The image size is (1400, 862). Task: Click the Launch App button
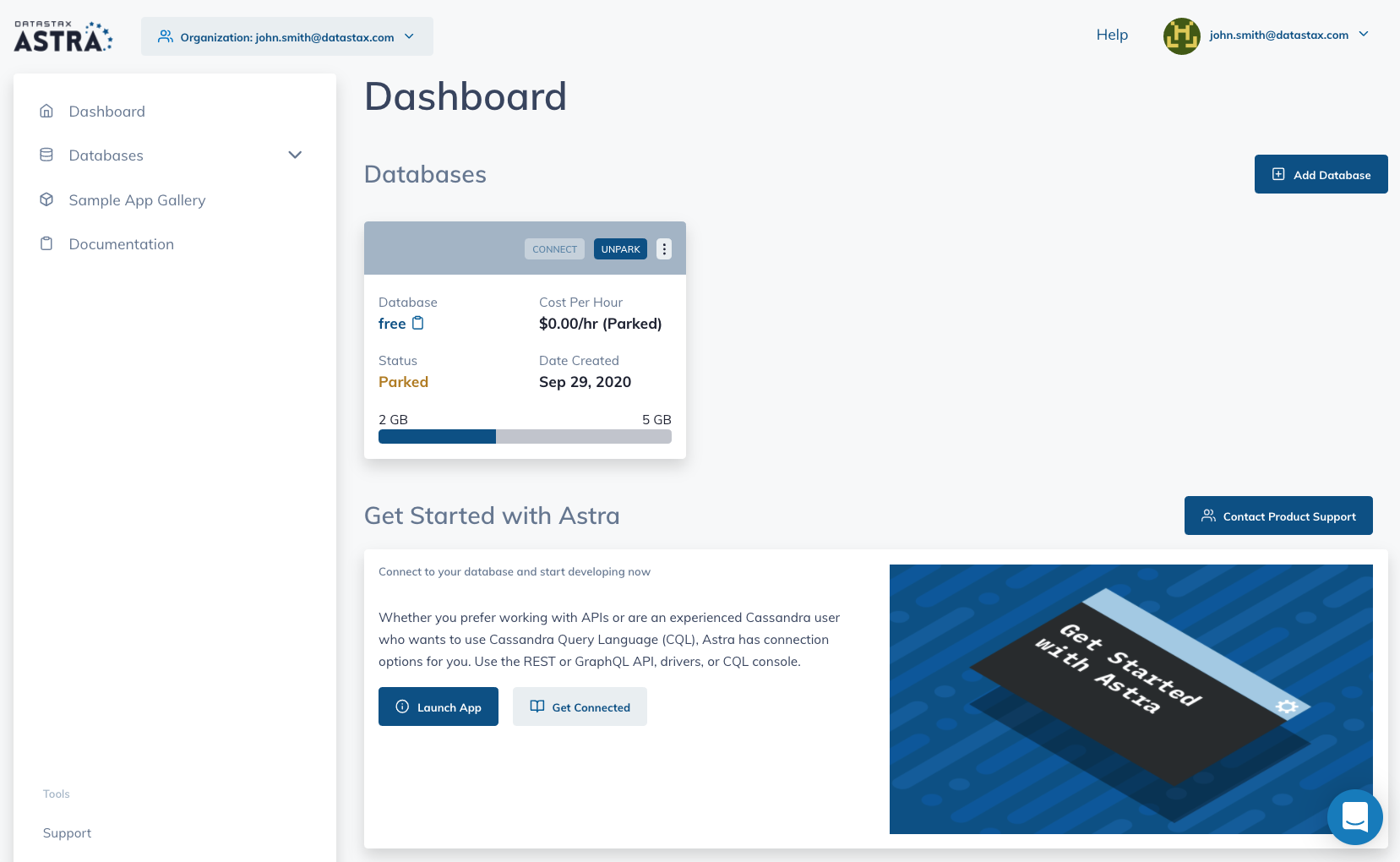click(439, 707)
